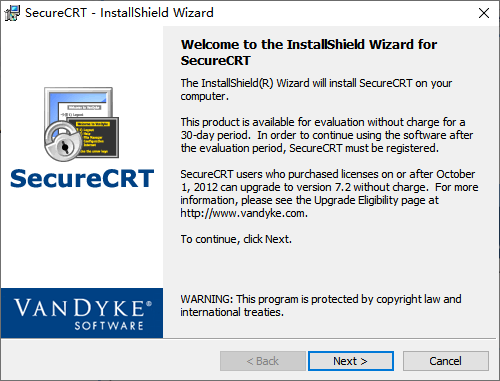500x381 pixels.
Task: Click the 30-day evaluation period paragraph
Action: click(327, 135)
